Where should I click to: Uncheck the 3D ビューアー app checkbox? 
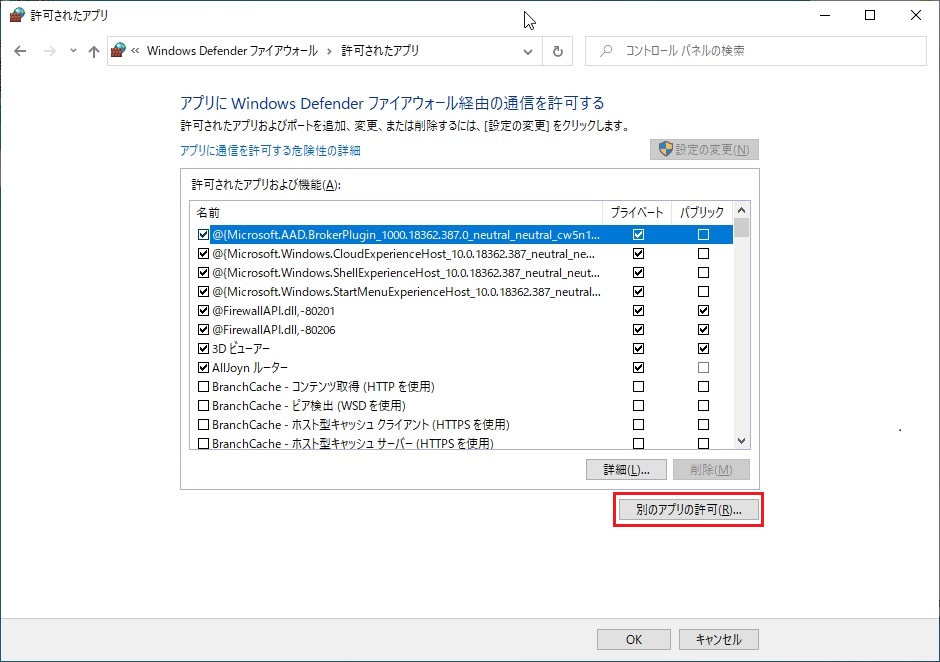coord(203,348)
